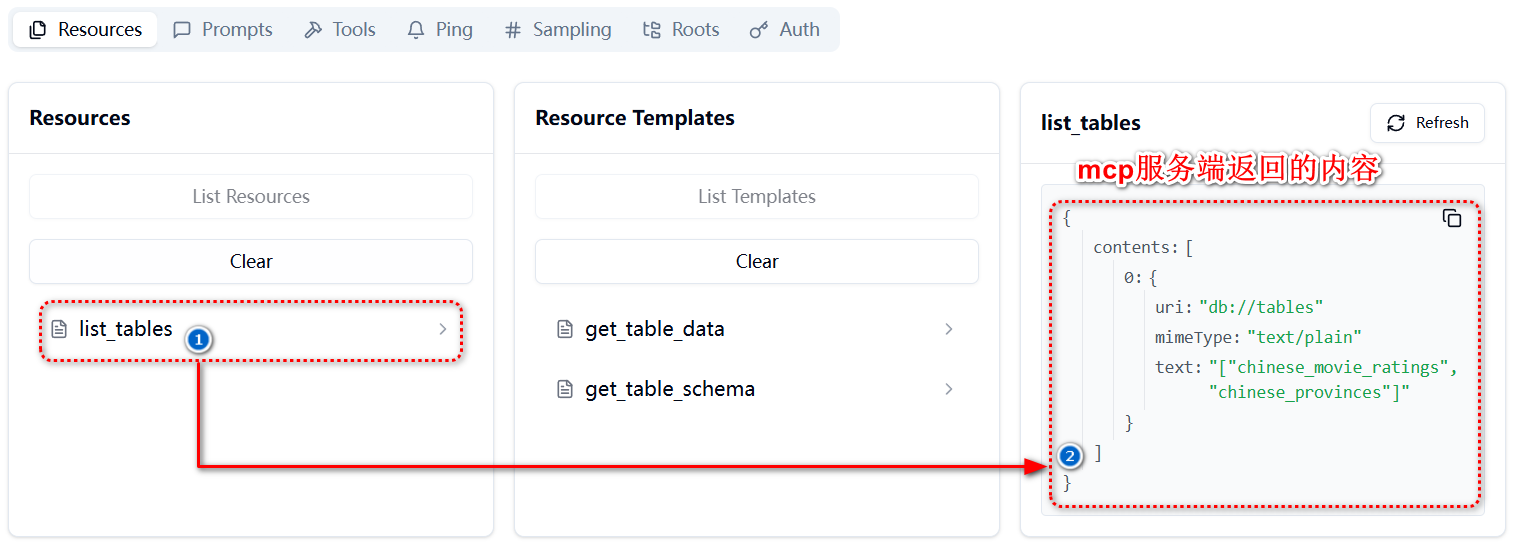Click the file icon next to list_tables
The height and width of the screenshot is (555, 1516).
pos(59,329)
